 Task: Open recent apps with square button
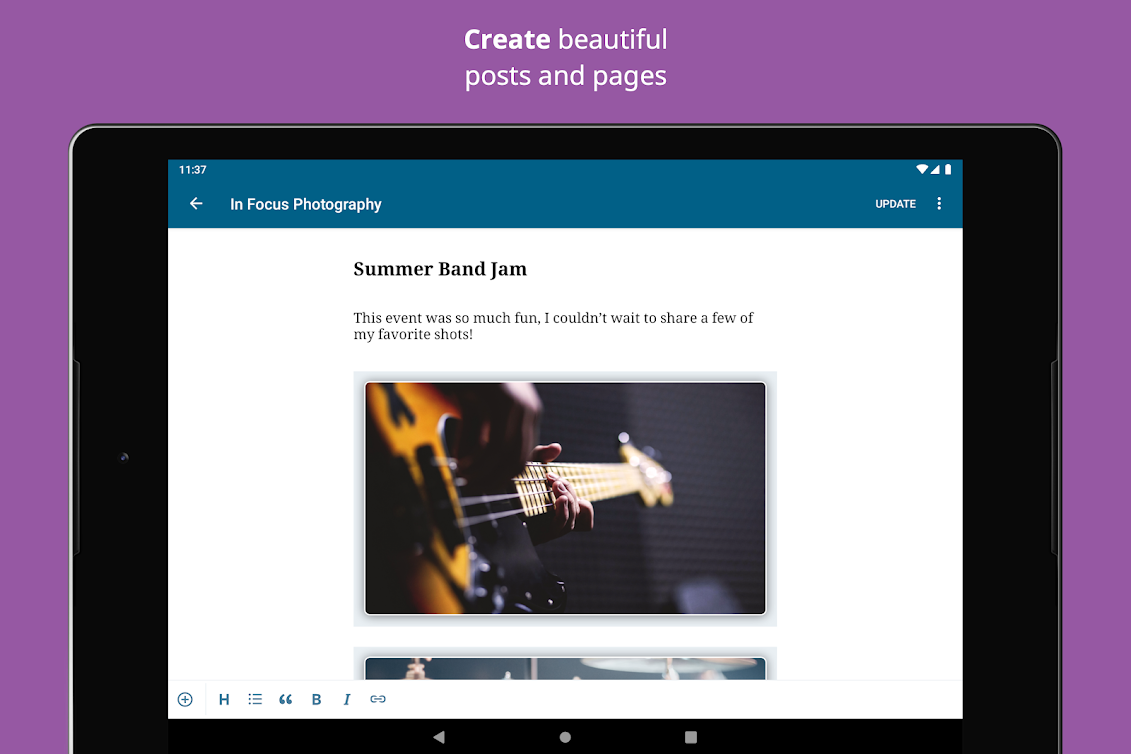(x=691, y=737)
